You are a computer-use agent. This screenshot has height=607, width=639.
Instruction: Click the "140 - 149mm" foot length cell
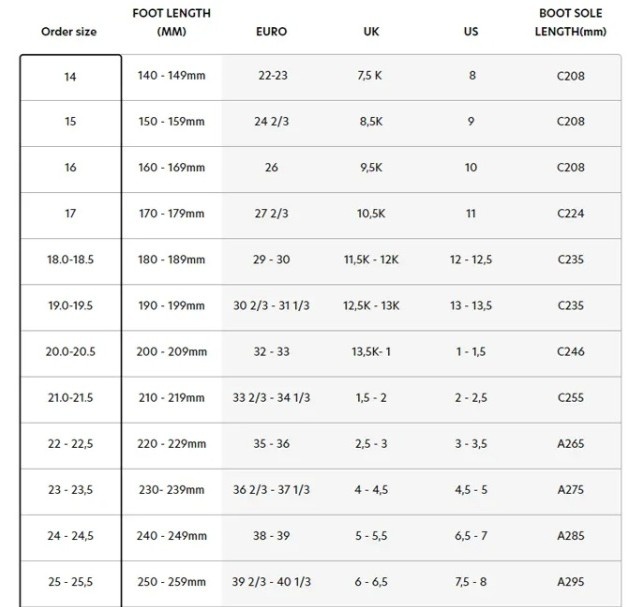pos(171,76)
